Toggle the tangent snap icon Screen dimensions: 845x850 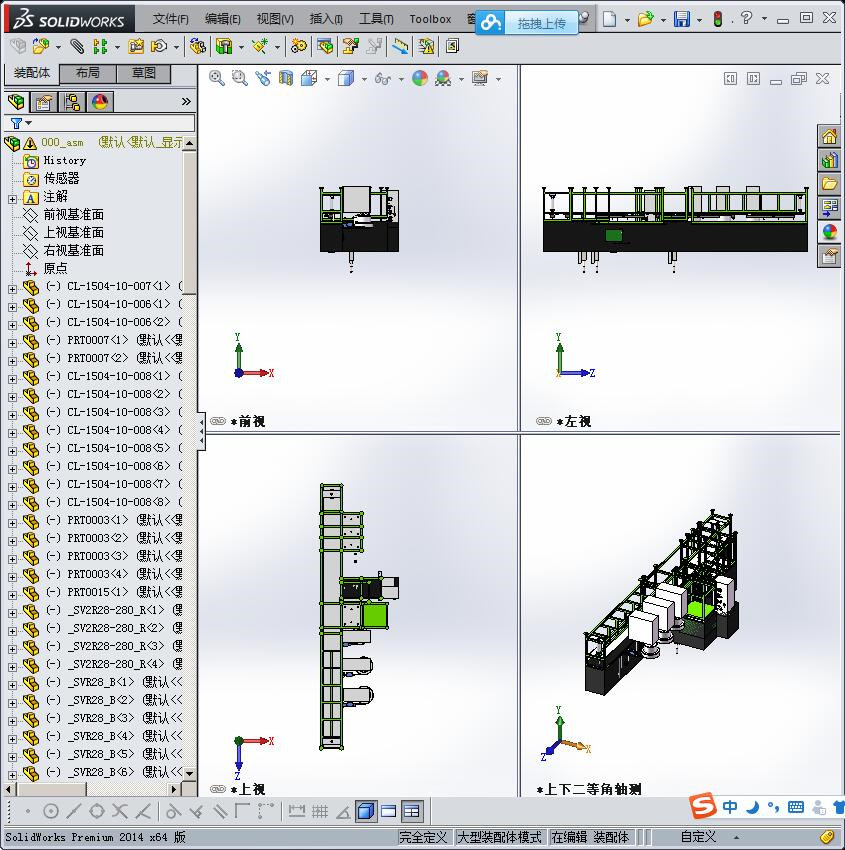[172, 811]
